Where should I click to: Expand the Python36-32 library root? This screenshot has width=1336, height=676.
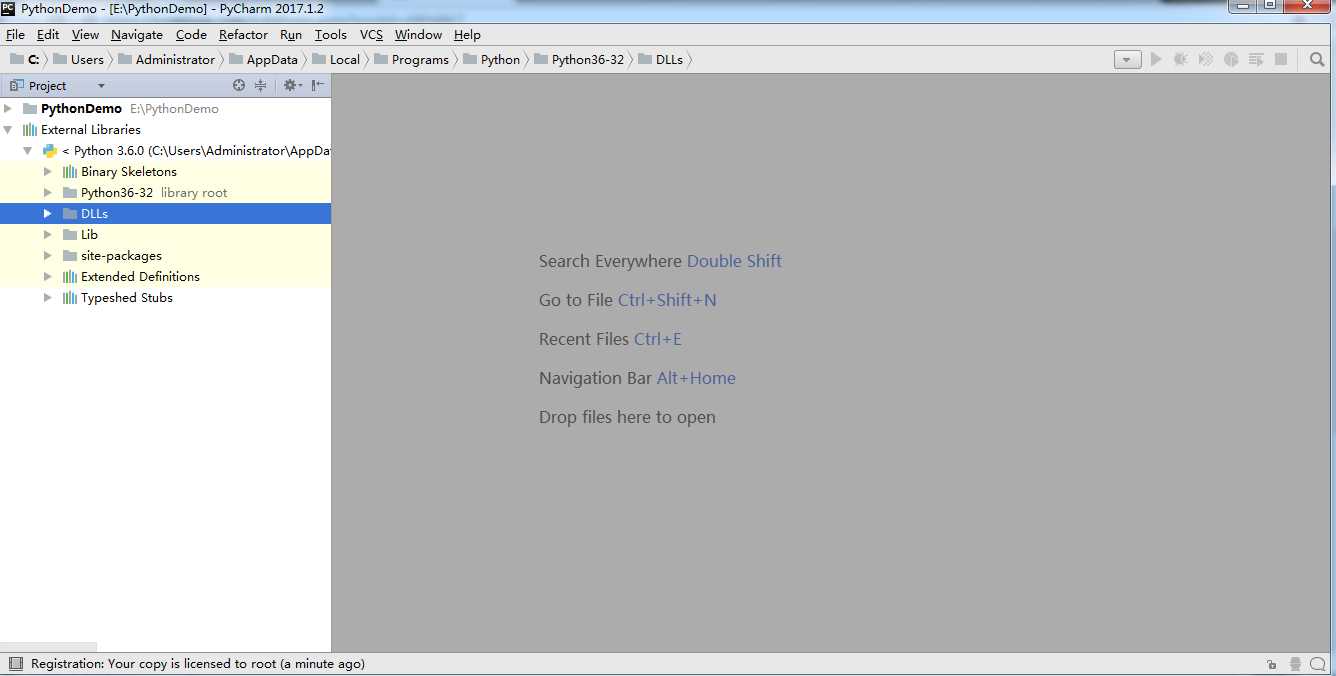[48, 193]
